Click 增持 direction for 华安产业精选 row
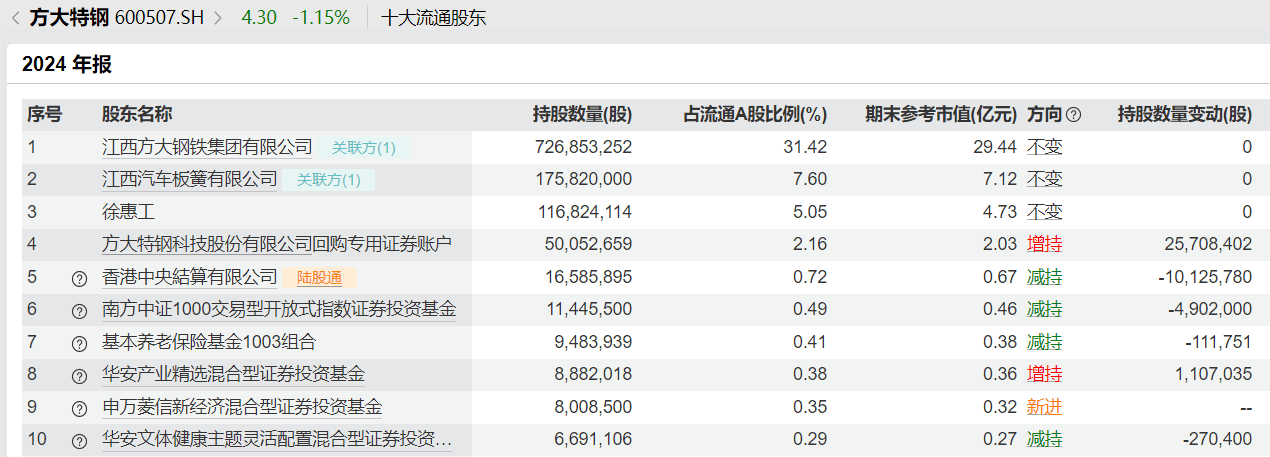Image resolution: width=1270 pixels, height=457 pixels. tap(1045, 374)
